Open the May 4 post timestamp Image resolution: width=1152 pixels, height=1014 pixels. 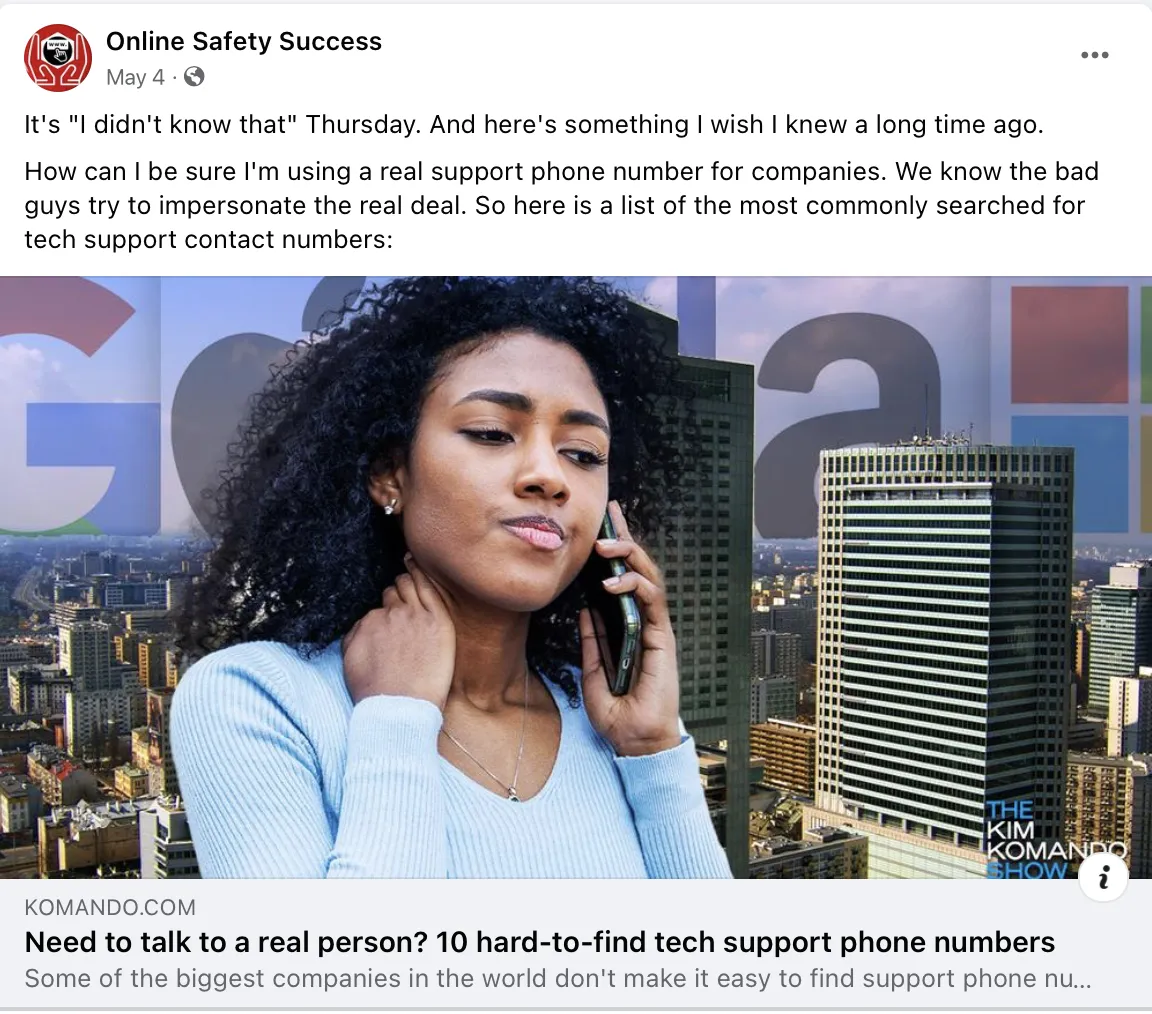[x=135, y=77]
